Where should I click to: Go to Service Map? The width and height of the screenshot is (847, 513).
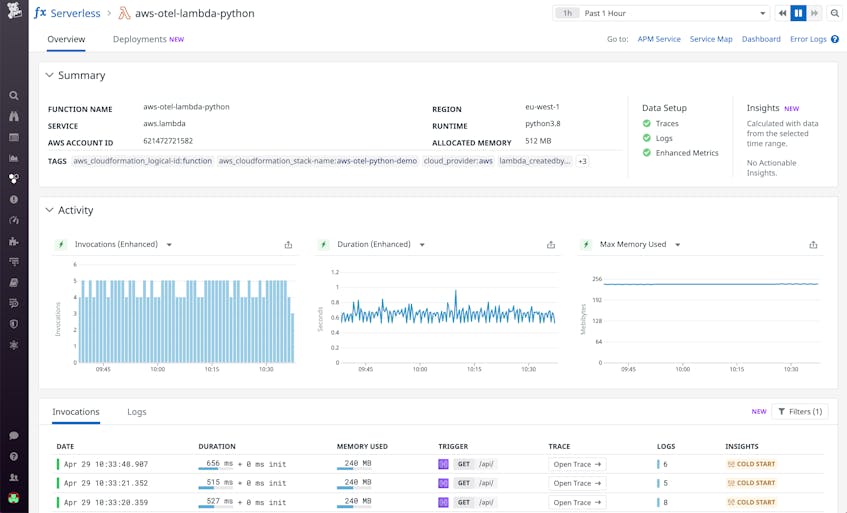[711, 39]
